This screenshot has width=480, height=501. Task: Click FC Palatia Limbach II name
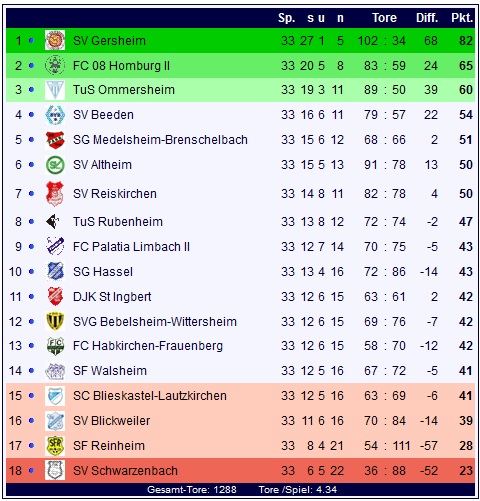coord(131,247)
